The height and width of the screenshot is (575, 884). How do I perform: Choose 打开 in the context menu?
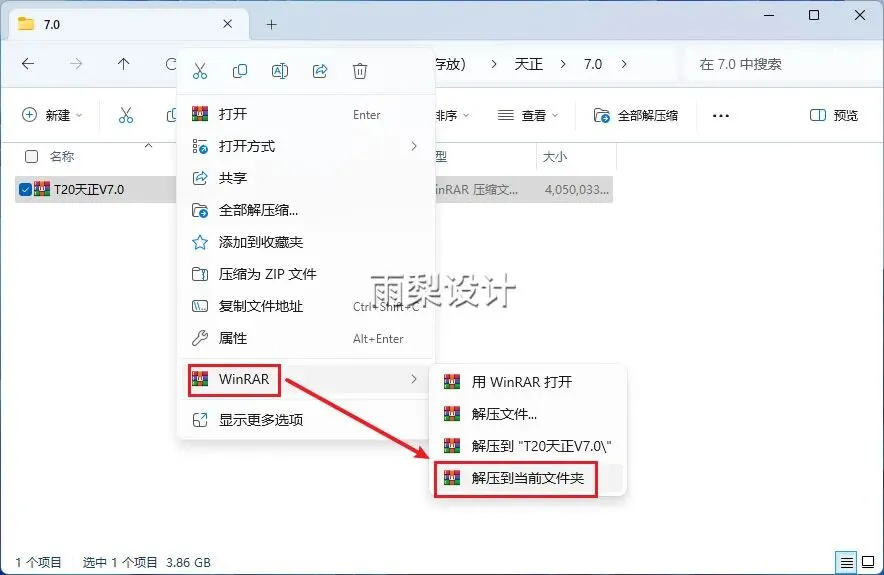point(306,114)
